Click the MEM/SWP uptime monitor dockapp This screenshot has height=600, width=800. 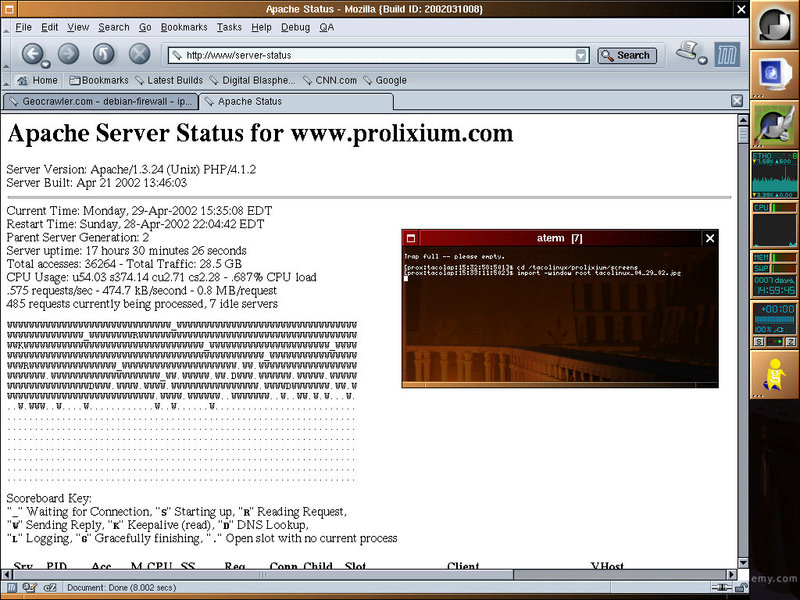click(x=774, y=274)
